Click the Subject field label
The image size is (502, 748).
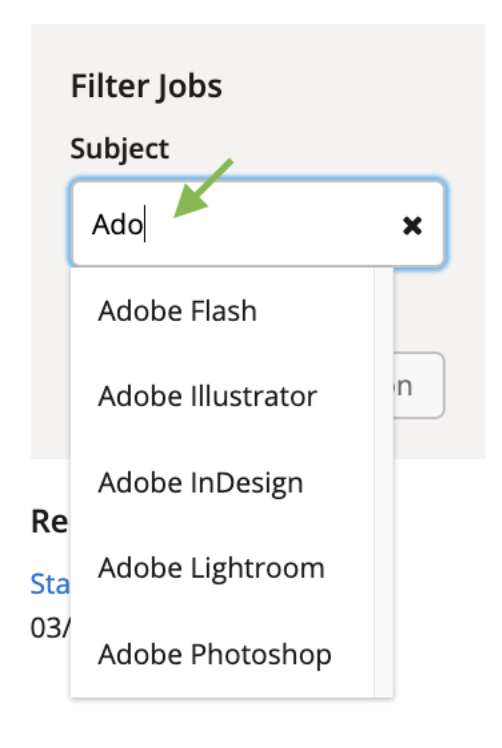point(120,148)
